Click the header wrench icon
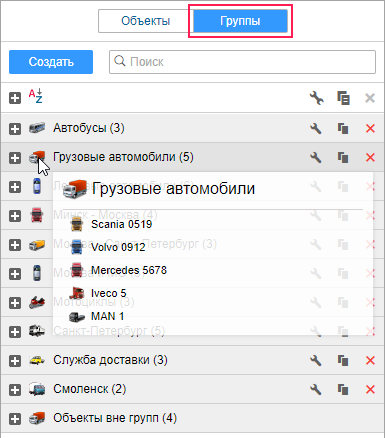This screenshot has height=438, width=385. (x=316, y=98)
